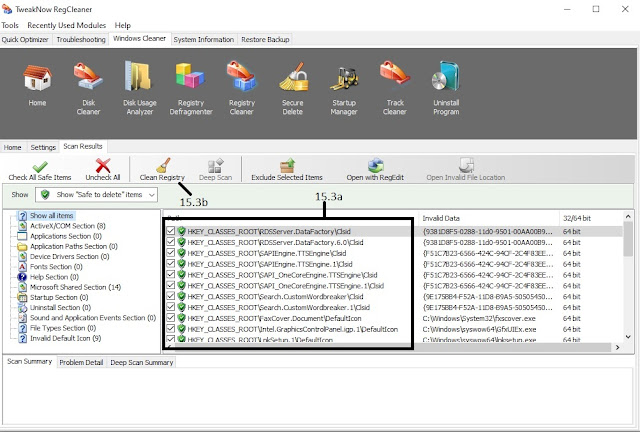
Task: Select File Types Section (0)
Action: tap(63, 328)
